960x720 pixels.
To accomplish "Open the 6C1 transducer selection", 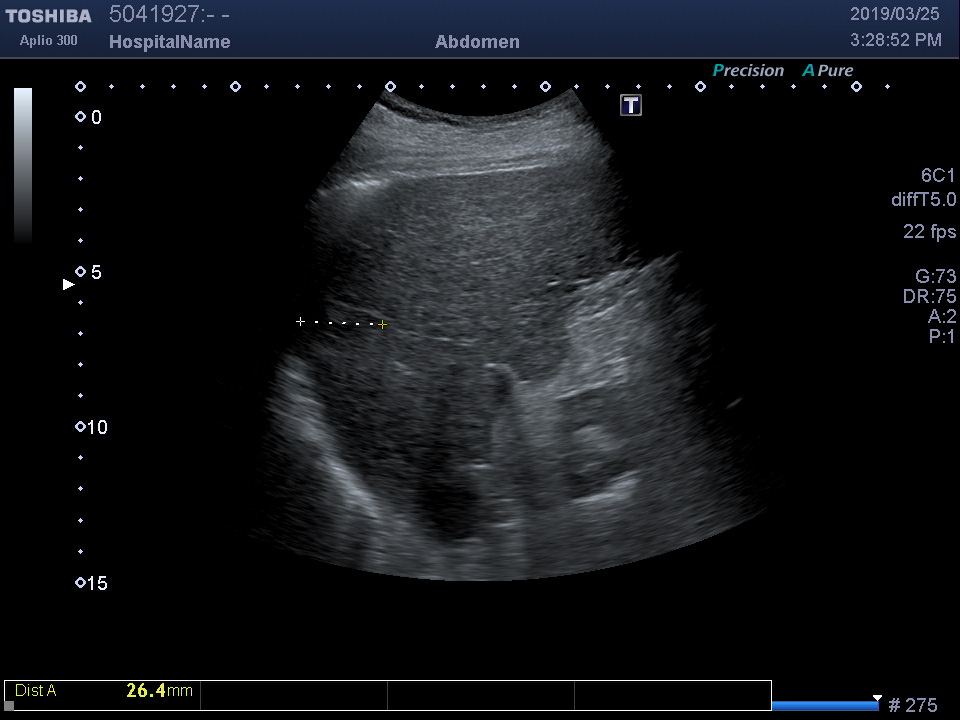I will click(x=938, y=175).
